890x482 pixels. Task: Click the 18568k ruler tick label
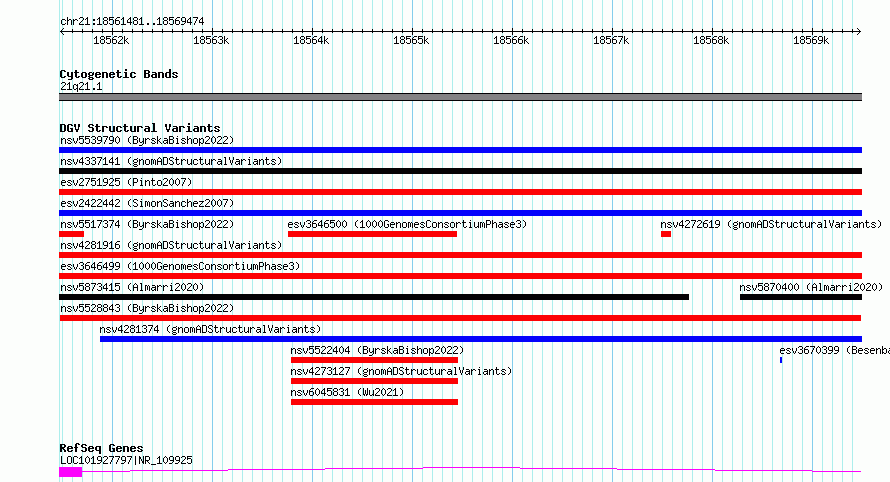711,41
